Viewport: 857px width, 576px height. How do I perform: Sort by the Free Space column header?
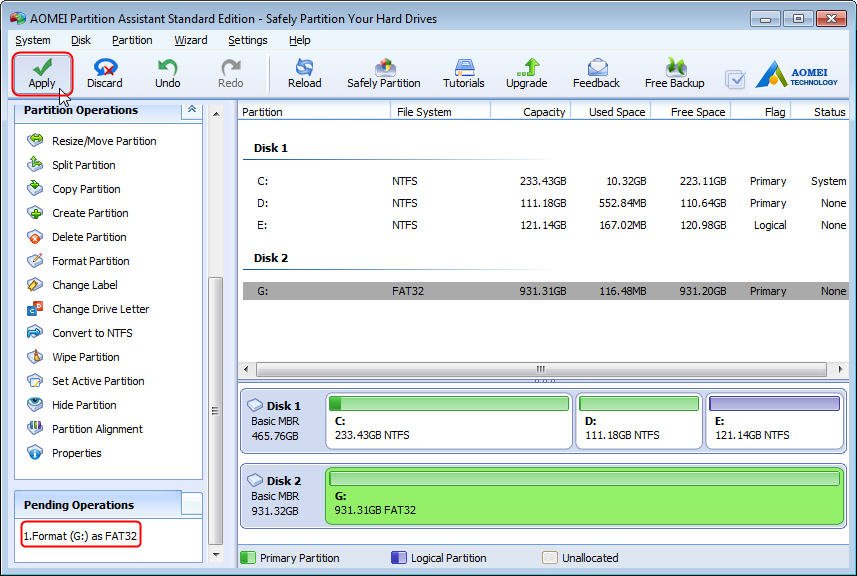690,112
